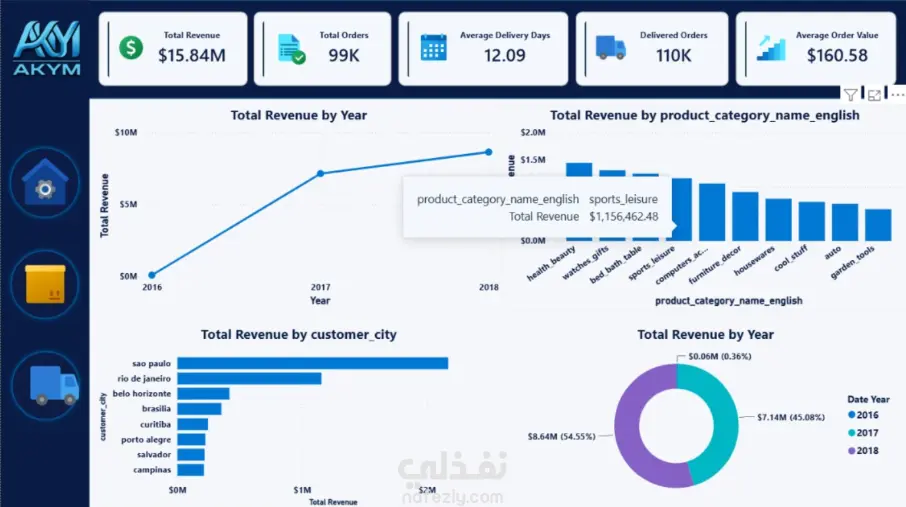Click the rio de janeiro city label
This screenshot has height=507, width=906.
pos(144,378)
